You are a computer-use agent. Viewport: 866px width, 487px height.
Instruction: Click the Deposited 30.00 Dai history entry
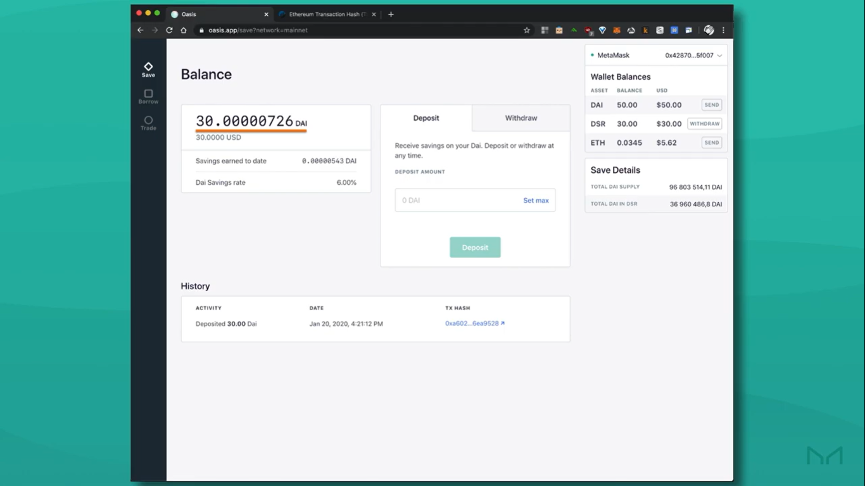tap(226, 324)
